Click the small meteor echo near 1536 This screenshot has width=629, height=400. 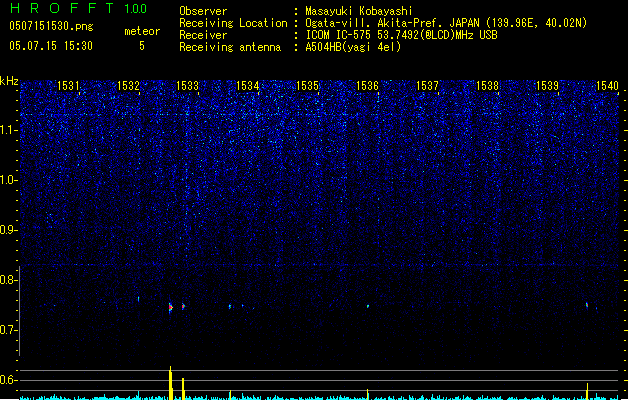coord(368,306)
